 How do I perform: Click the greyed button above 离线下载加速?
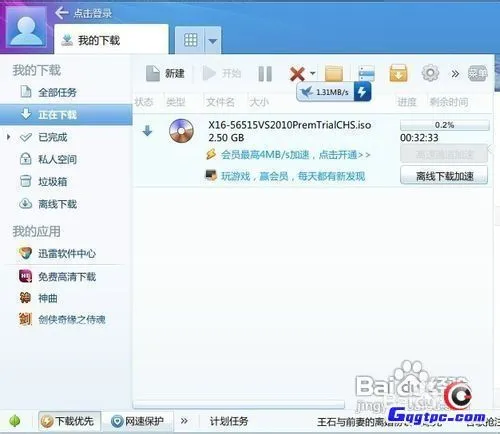point(444,154)
